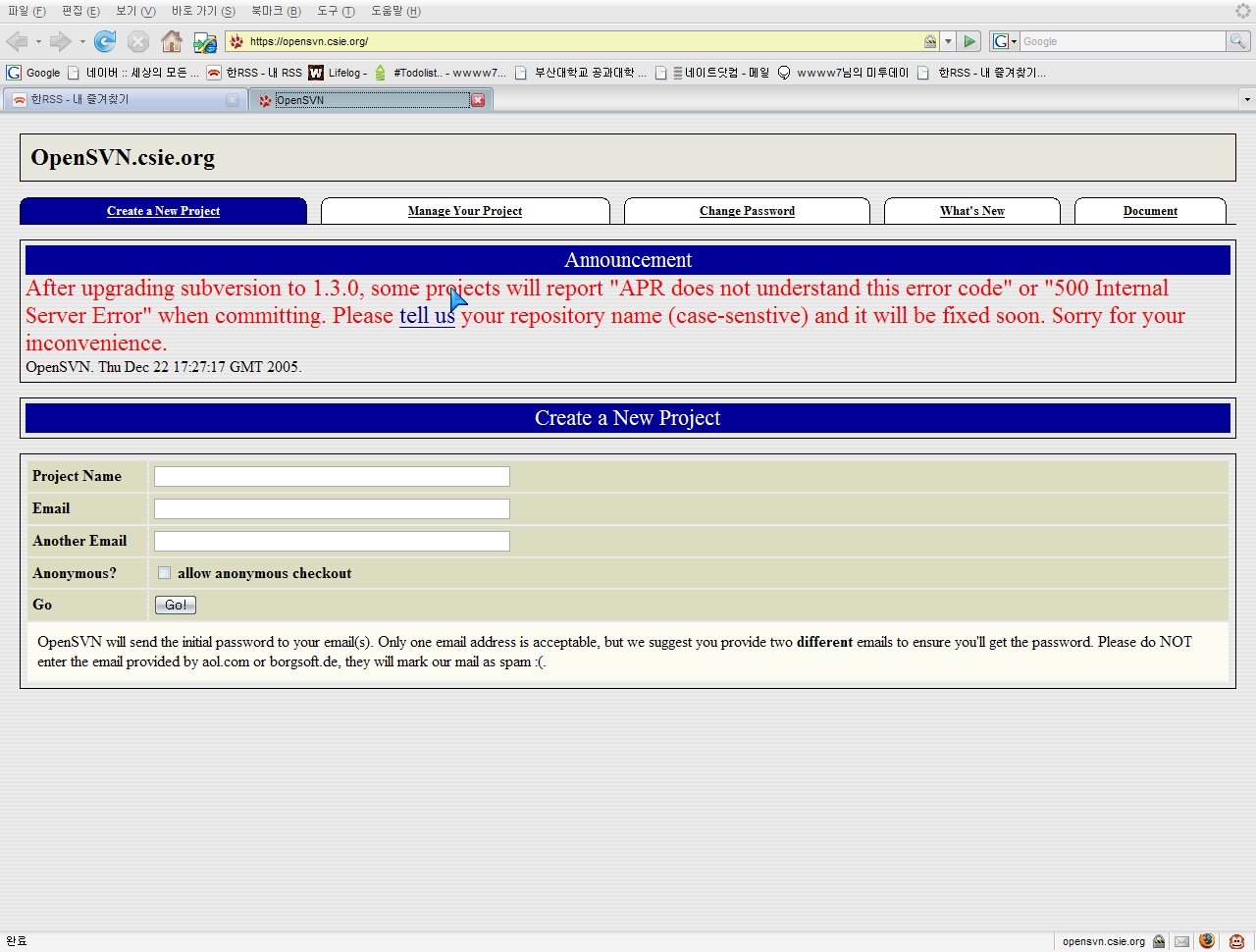Open the 파일 (F) menu

[x=26, y=11]
